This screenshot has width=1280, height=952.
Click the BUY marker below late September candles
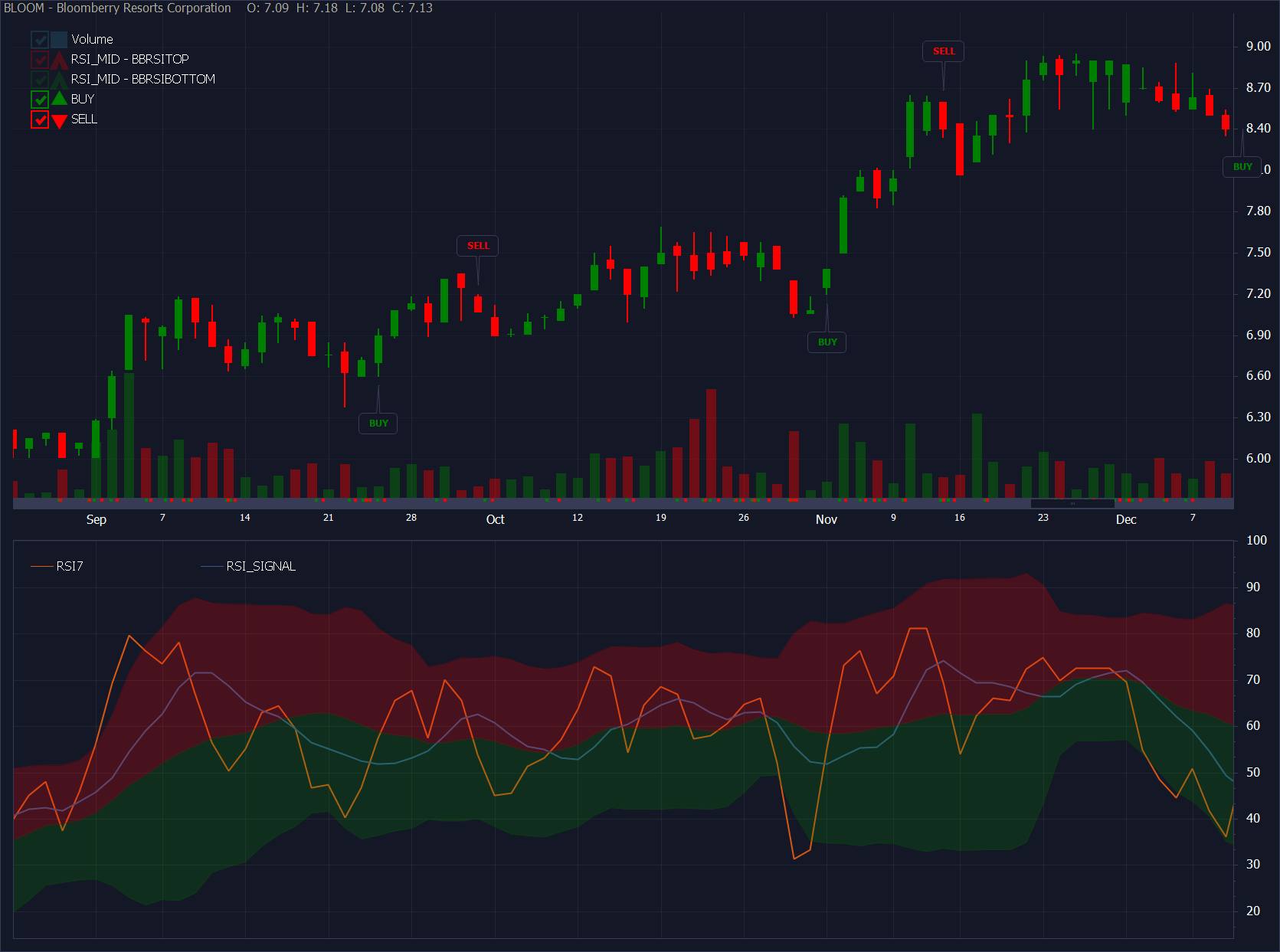click(378, 424)
